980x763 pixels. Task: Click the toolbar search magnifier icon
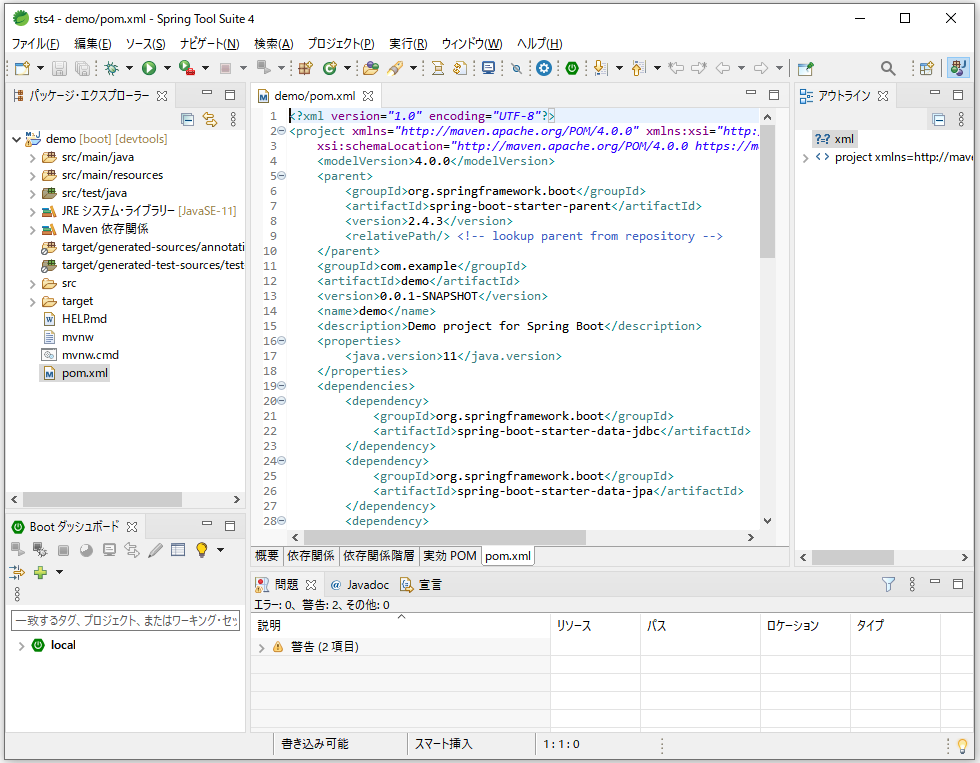(x=888, y=68)
